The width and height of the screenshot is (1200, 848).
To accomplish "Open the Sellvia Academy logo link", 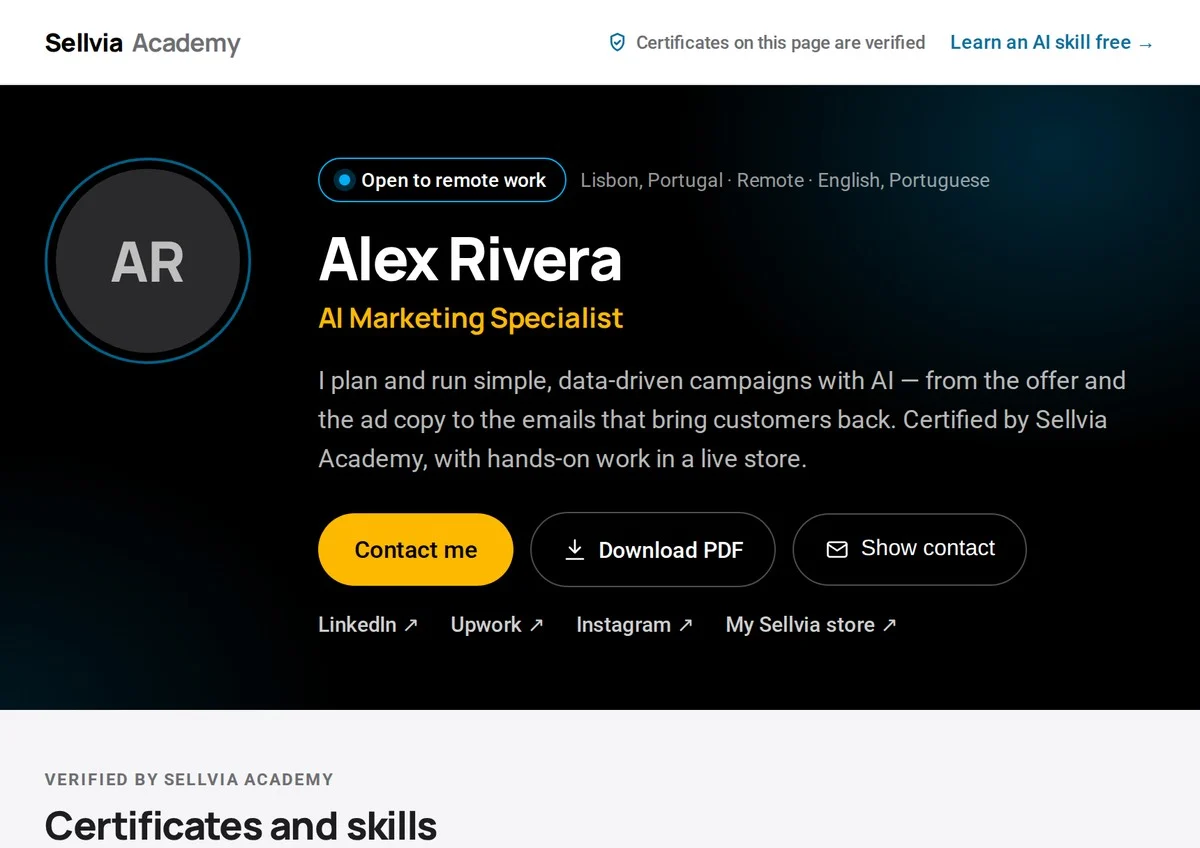I will coord(143,43).
